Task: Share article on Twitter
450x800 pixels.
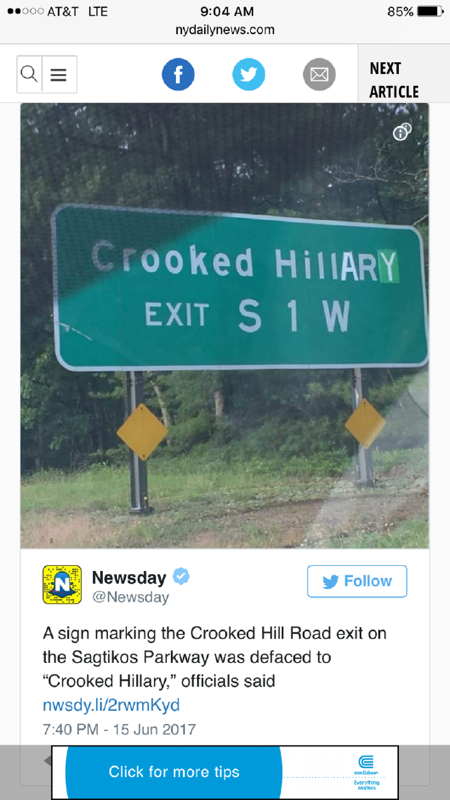Action: 248,74
